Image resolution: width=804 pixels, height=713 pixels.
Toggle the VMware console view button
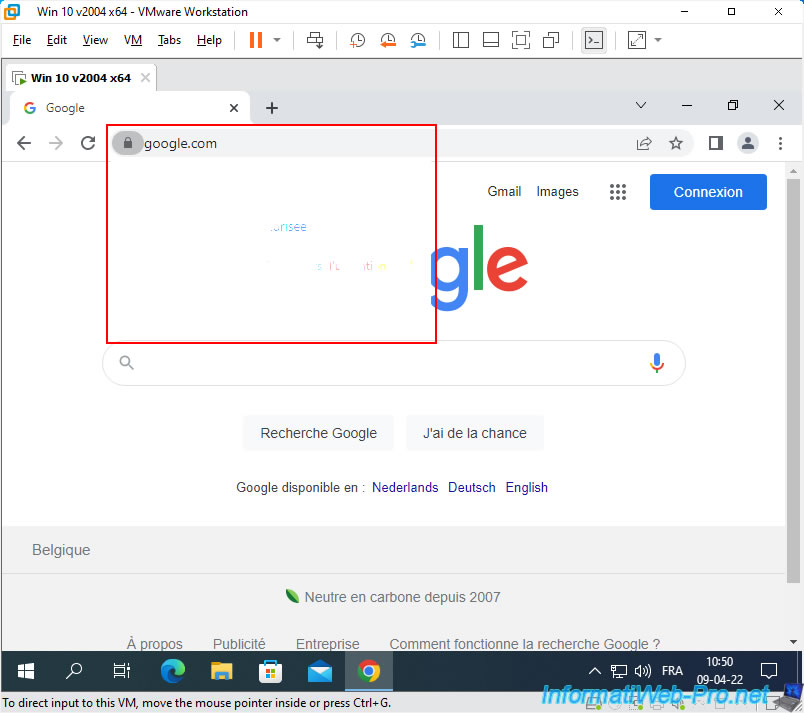[x=594, y=40]
